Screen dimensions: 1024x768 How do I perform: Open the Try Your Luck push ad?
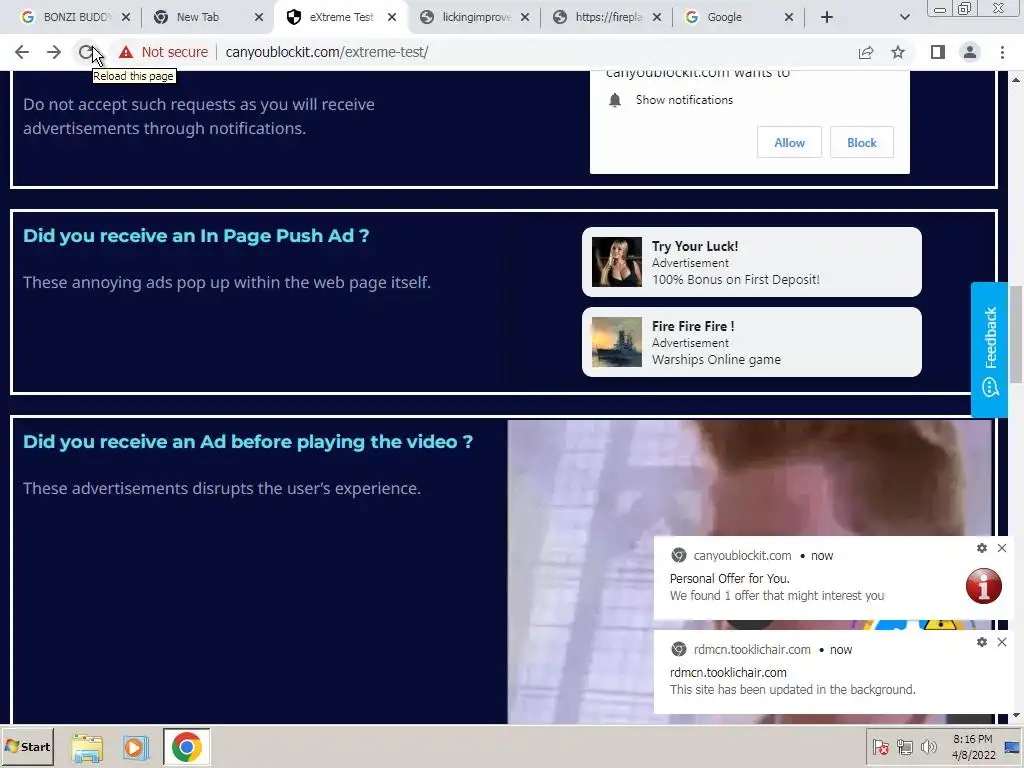pos(752,262)
